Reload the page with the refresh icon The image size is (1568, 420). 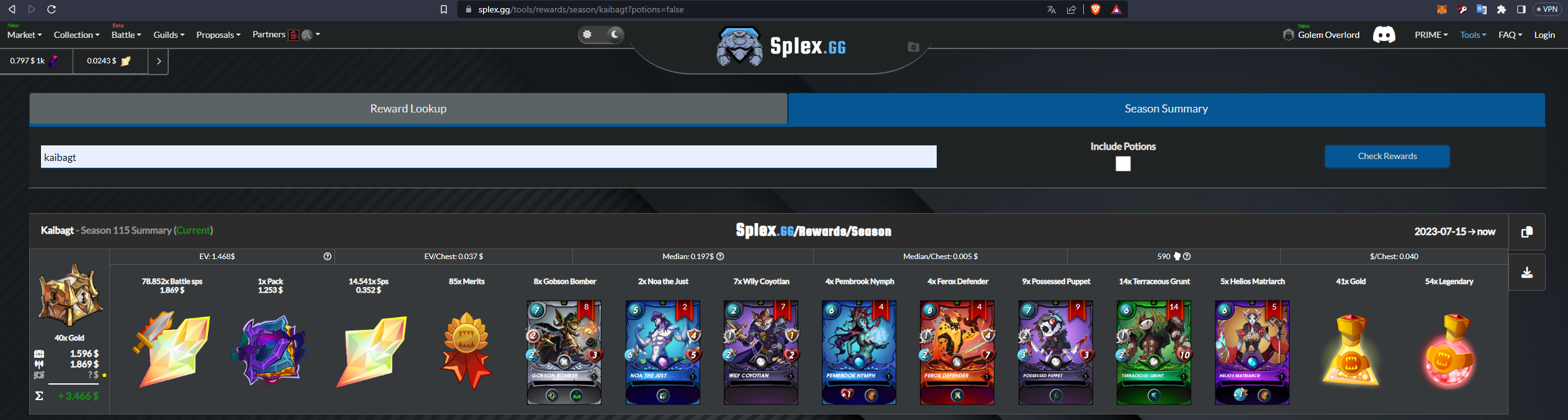52,9
